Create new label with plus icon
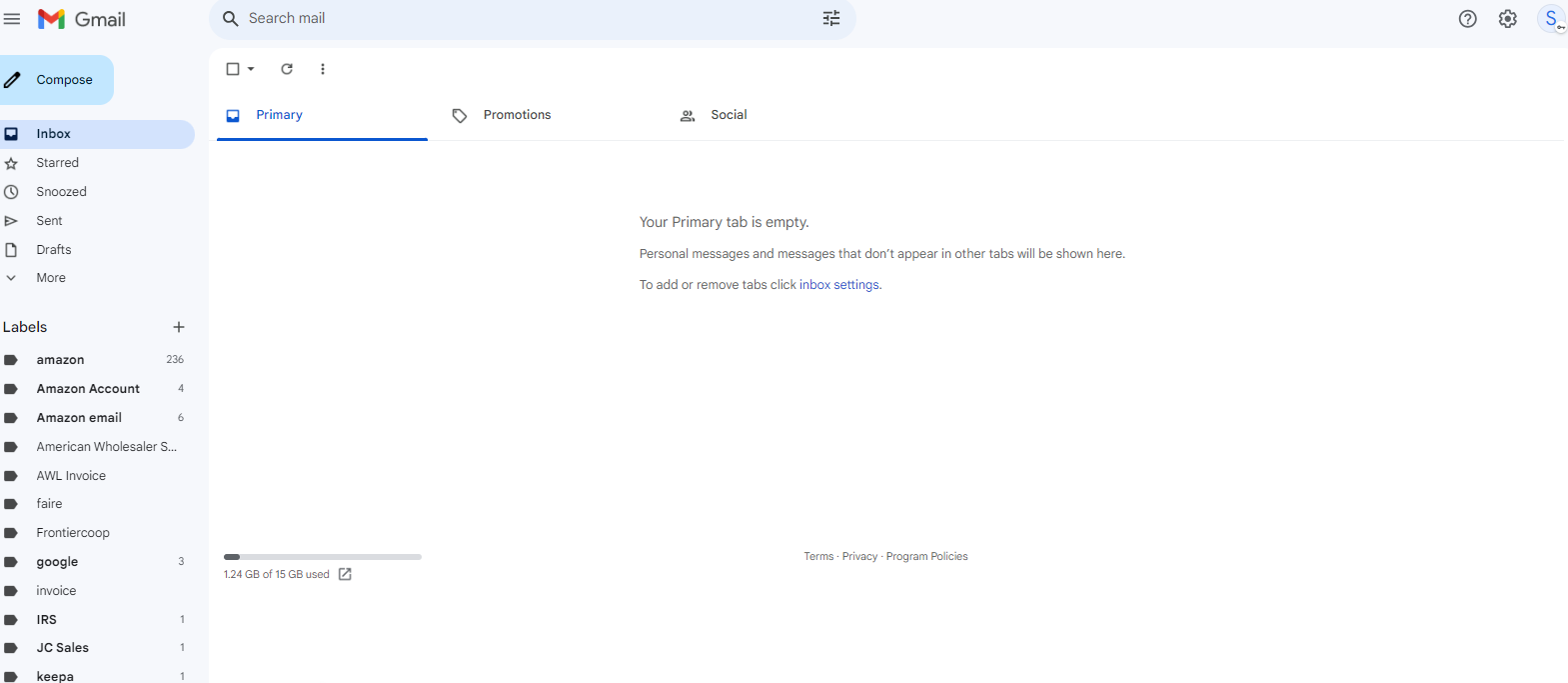 179,327
